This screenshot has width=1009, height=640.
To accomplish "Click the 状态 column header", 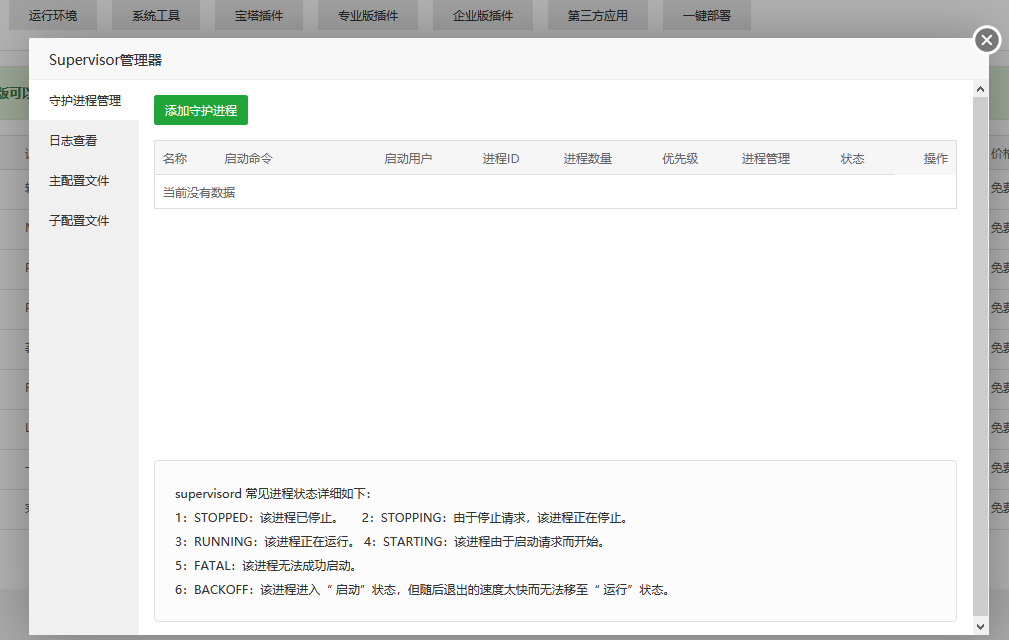I will point(853,158).
